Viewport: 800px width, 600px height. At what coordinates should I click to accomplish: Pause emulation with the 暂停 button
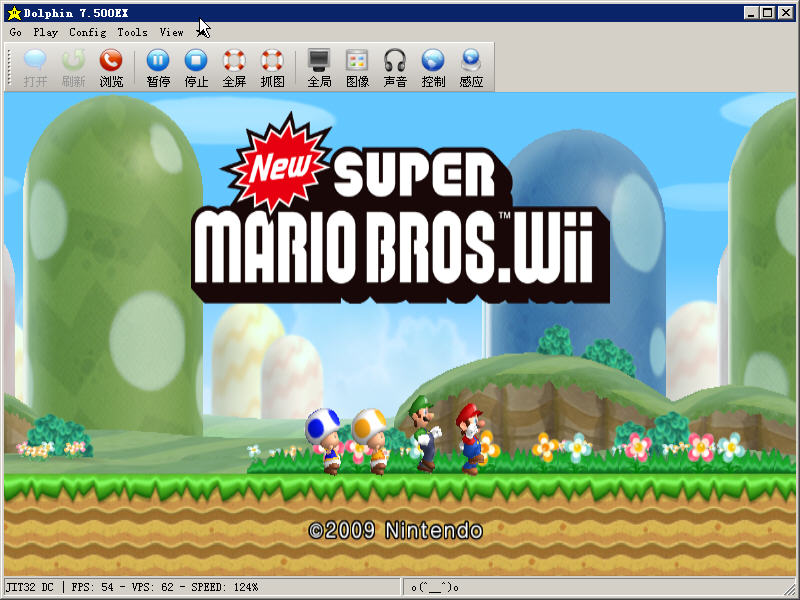[x=158, y=67]
